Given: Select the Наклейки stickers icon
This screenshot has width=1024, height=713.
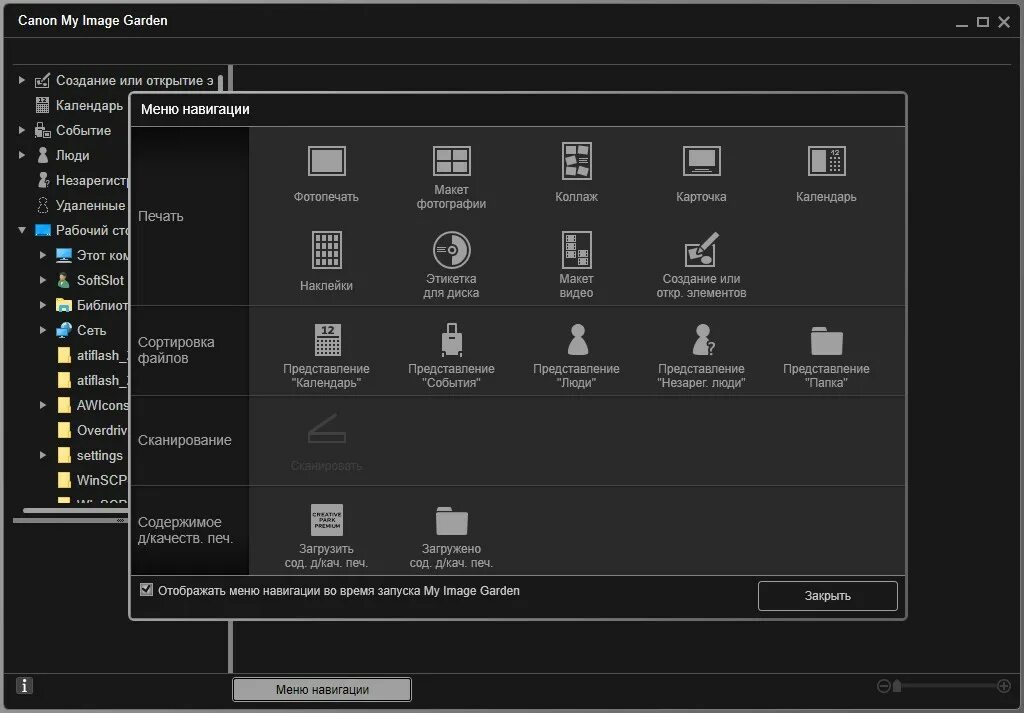Looking at the screenshot, I should coord(327,250).
